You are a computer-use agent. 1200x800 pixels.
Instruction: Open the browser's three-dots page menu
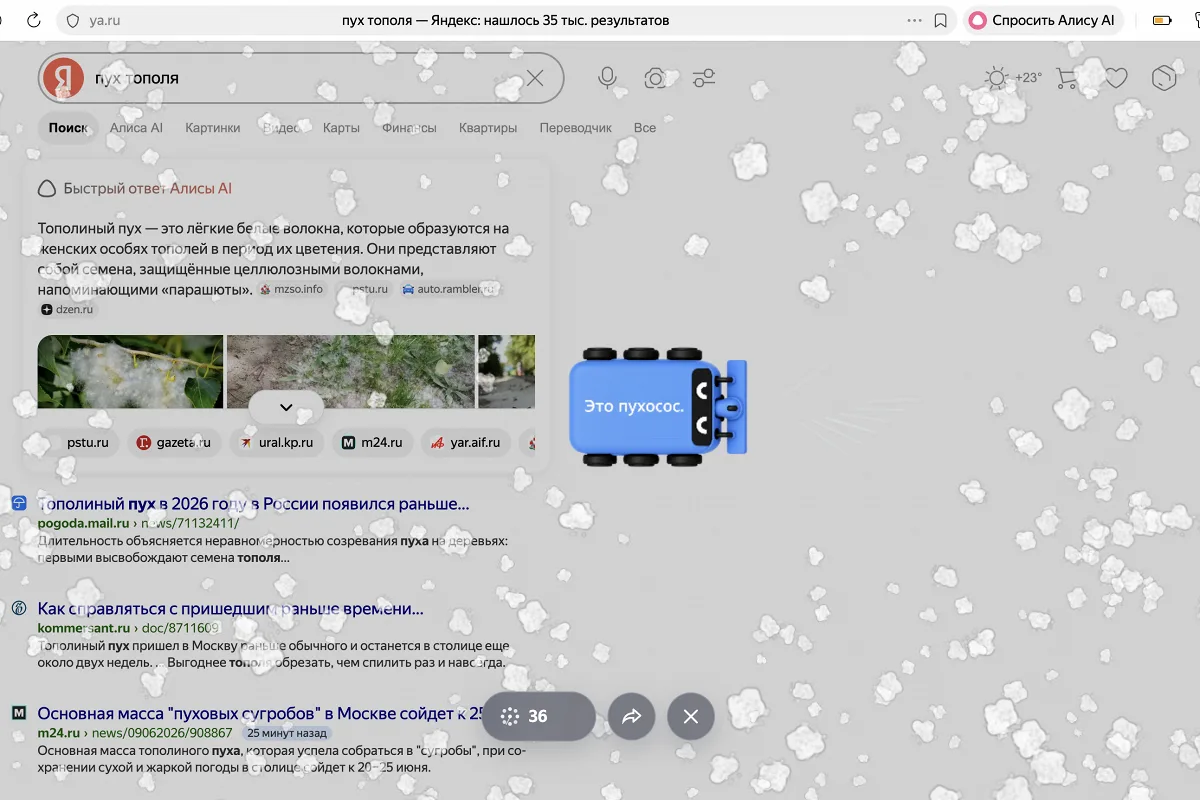pos(914,20)
